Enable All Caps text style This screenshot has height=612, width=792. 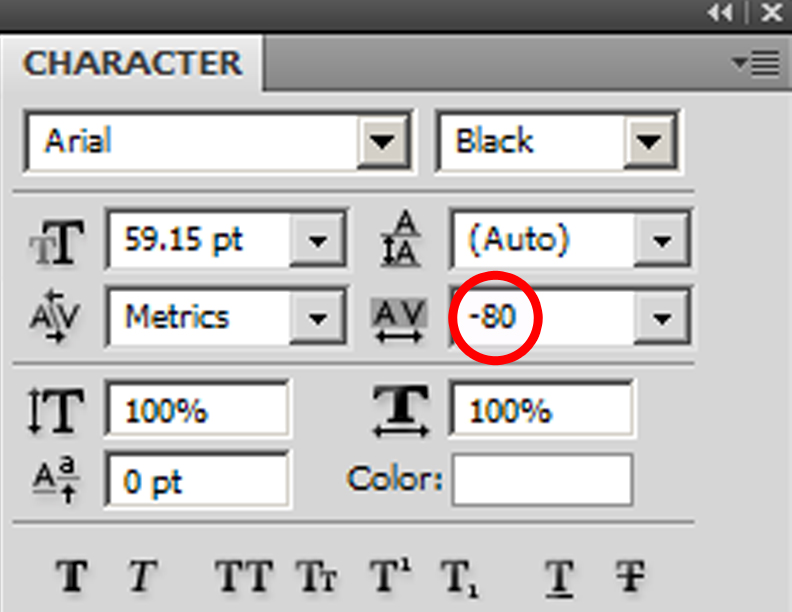click(x=244, y=575)
